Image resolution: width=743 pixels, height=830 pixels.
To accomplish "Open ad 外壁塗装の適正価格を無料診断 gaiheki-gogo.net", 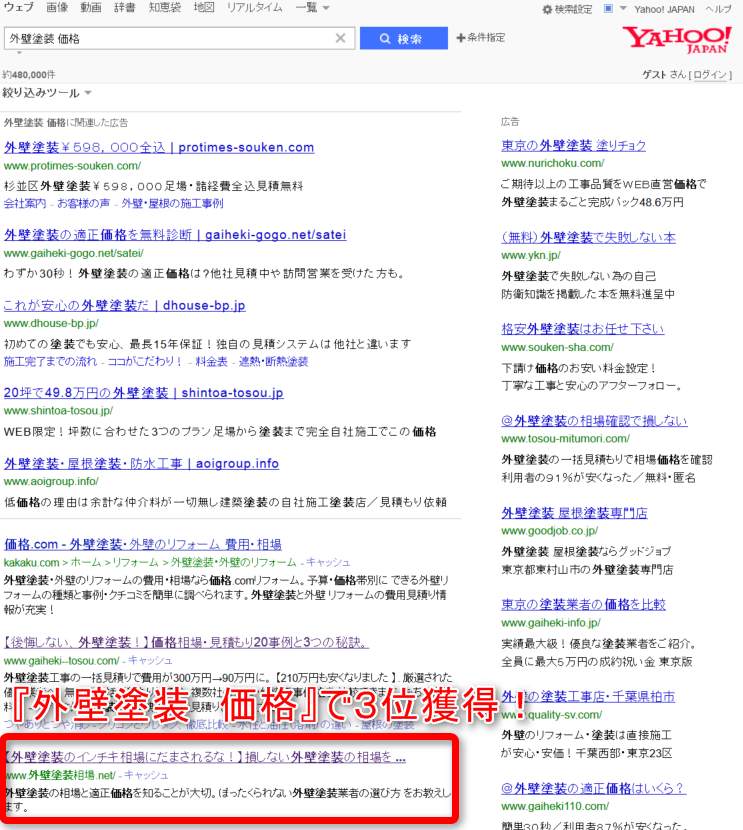I will (175, 234).
